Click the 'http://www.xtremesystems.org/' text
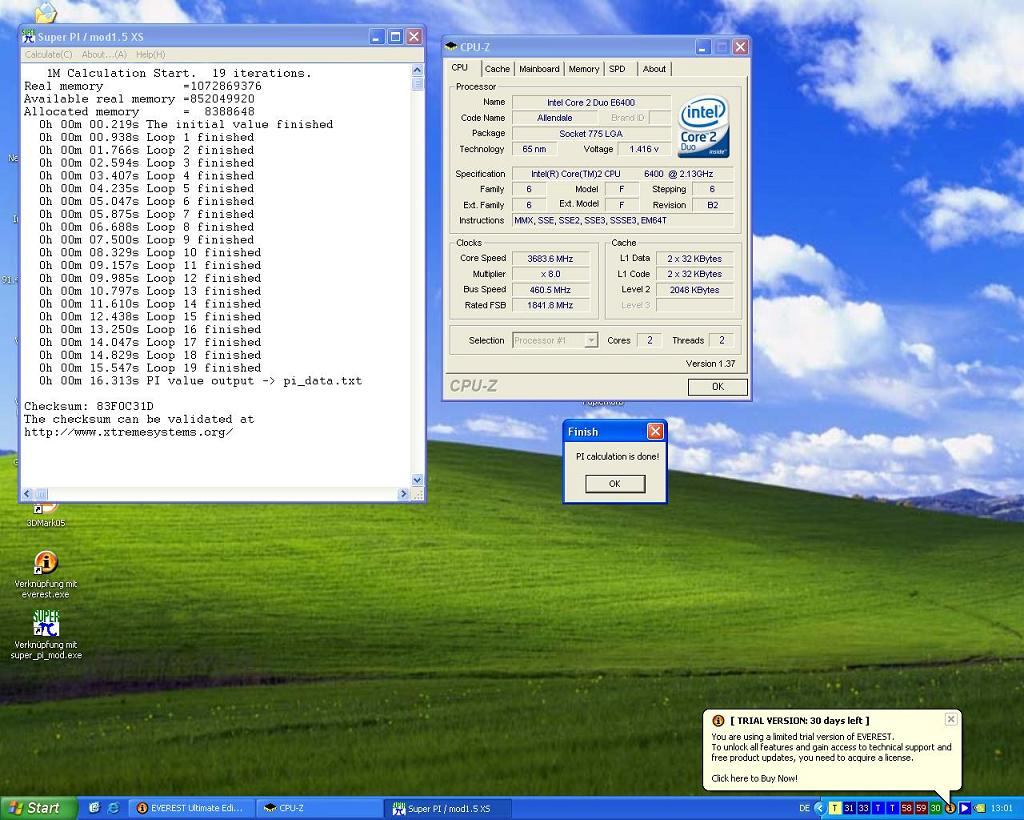Screen dimensions: 1024x820 coord(129,432)
